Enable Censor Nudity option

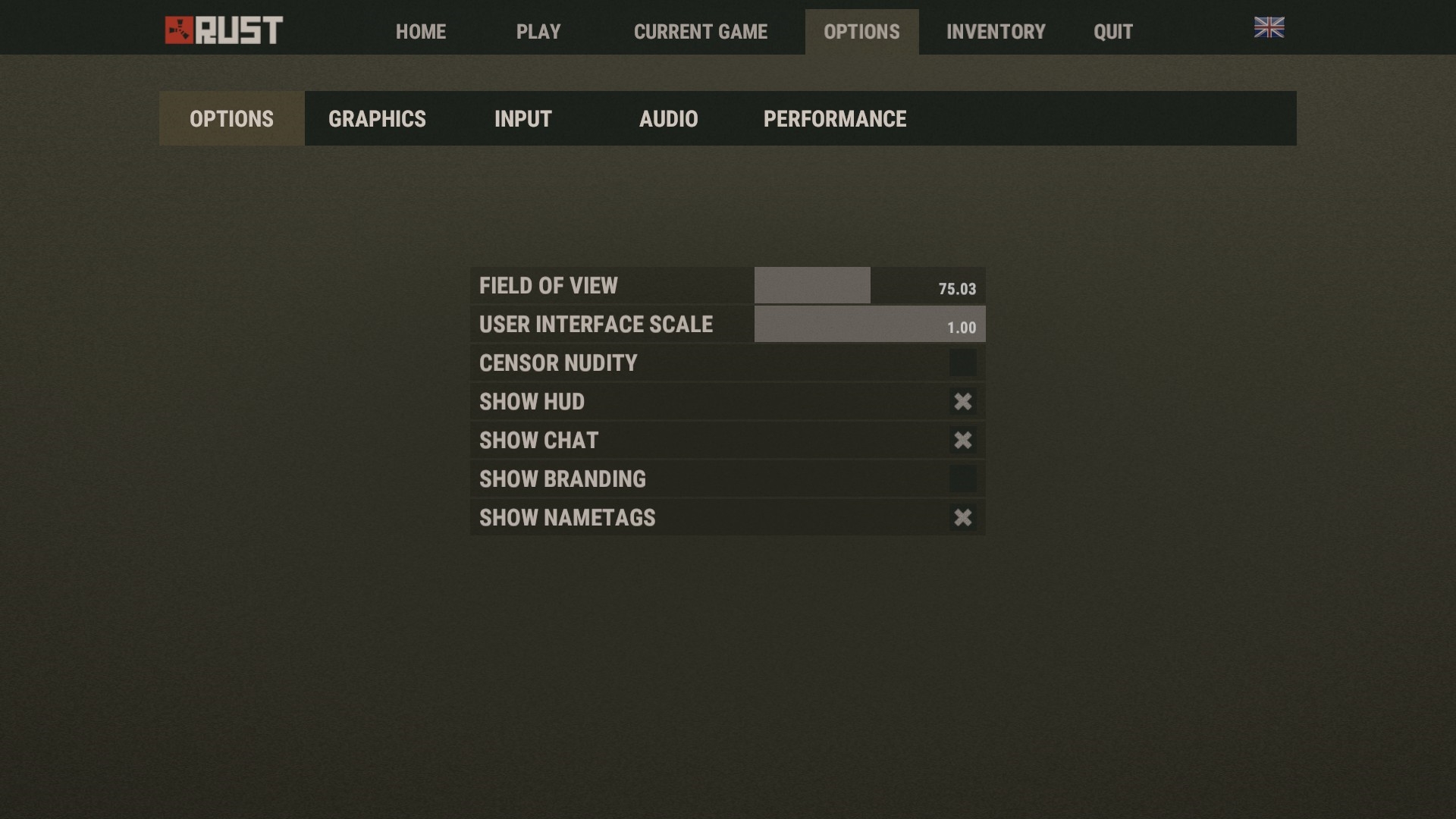[963, 362]
